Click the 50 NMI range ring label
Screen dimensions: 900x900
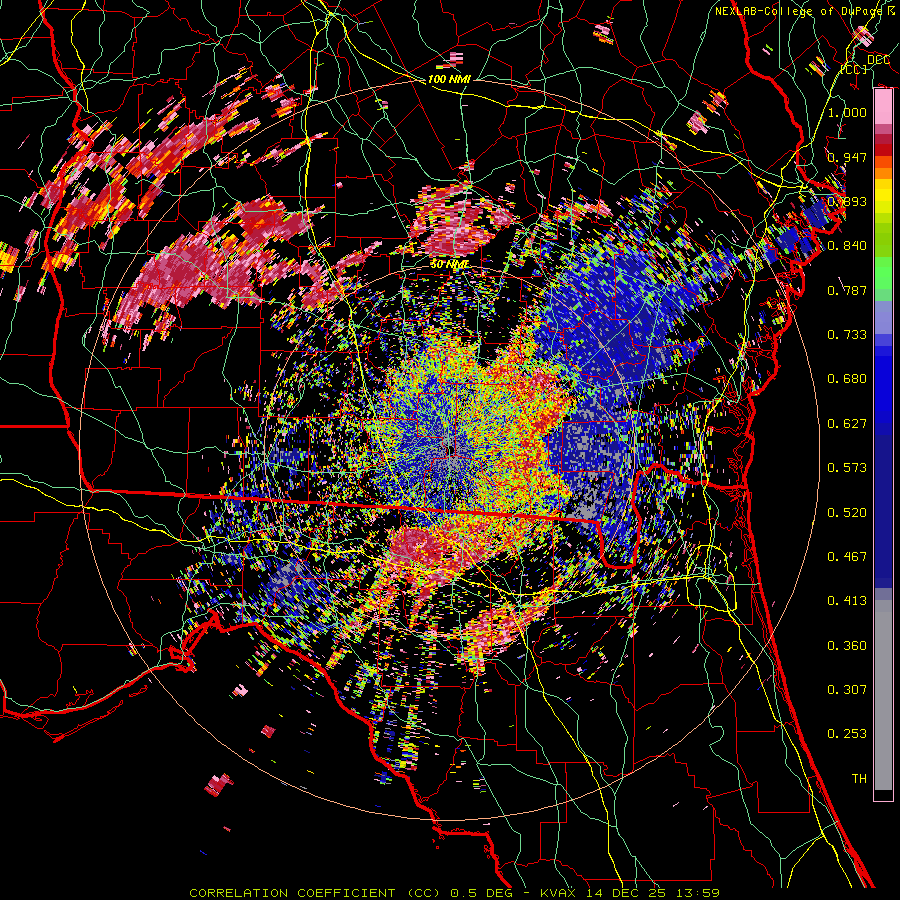(450, 265)
